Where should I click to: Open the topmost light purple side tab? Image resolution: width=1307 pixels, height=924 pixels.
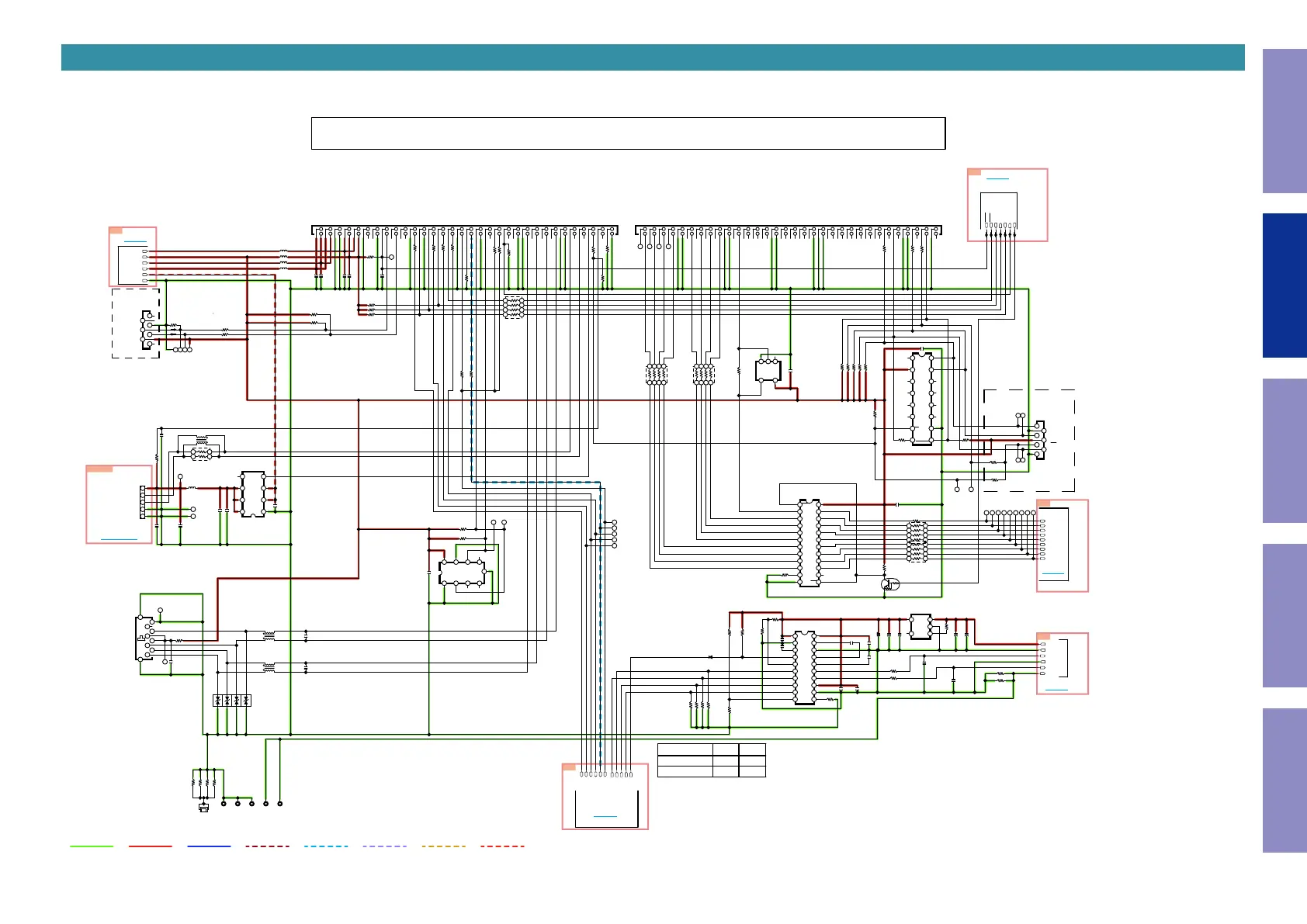pyautogui.click(x=1284, y=121)
